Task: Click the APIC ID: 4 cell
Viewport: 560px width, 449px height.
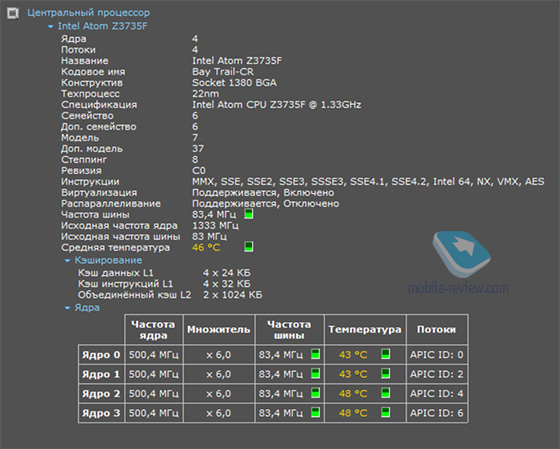Action: point(436,394)
